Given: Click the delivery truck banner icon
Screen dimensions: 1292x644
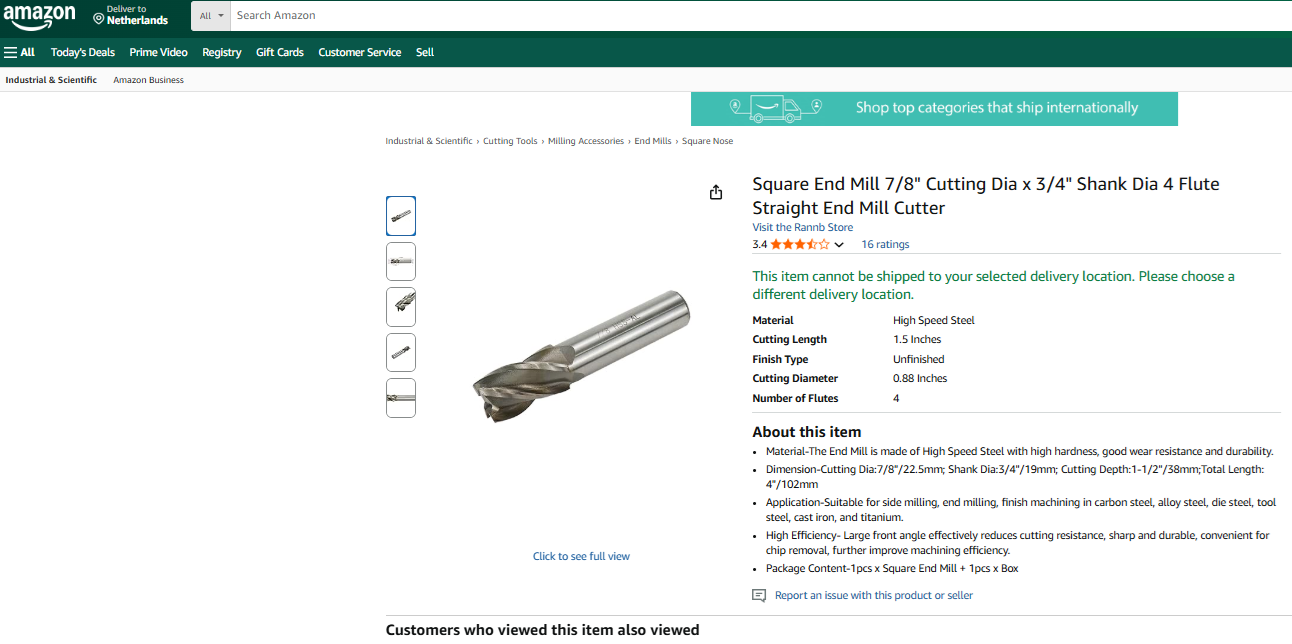Looking at the screenshot, I should (776, 108).
